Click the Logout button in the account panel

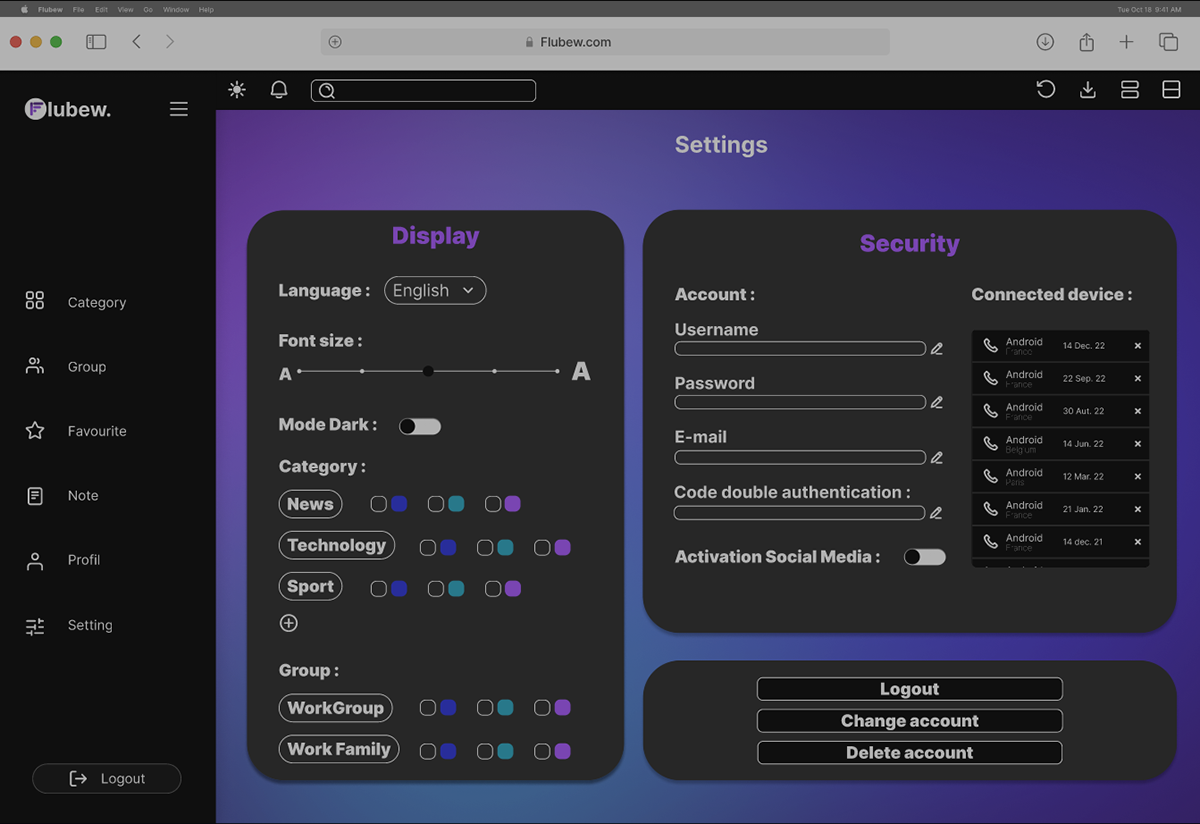(x=909, y=689)
